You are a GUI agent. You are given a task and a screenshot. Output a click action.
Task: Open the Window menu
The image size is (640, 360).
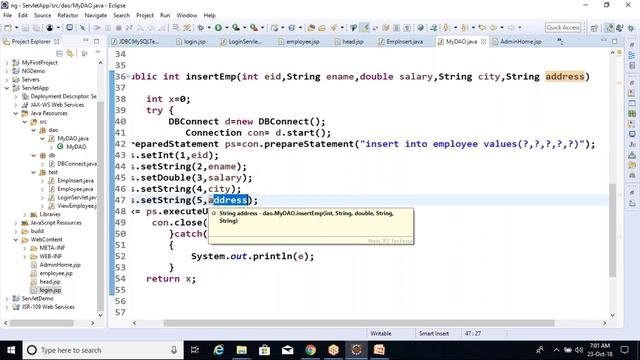(x=187, y=15)
